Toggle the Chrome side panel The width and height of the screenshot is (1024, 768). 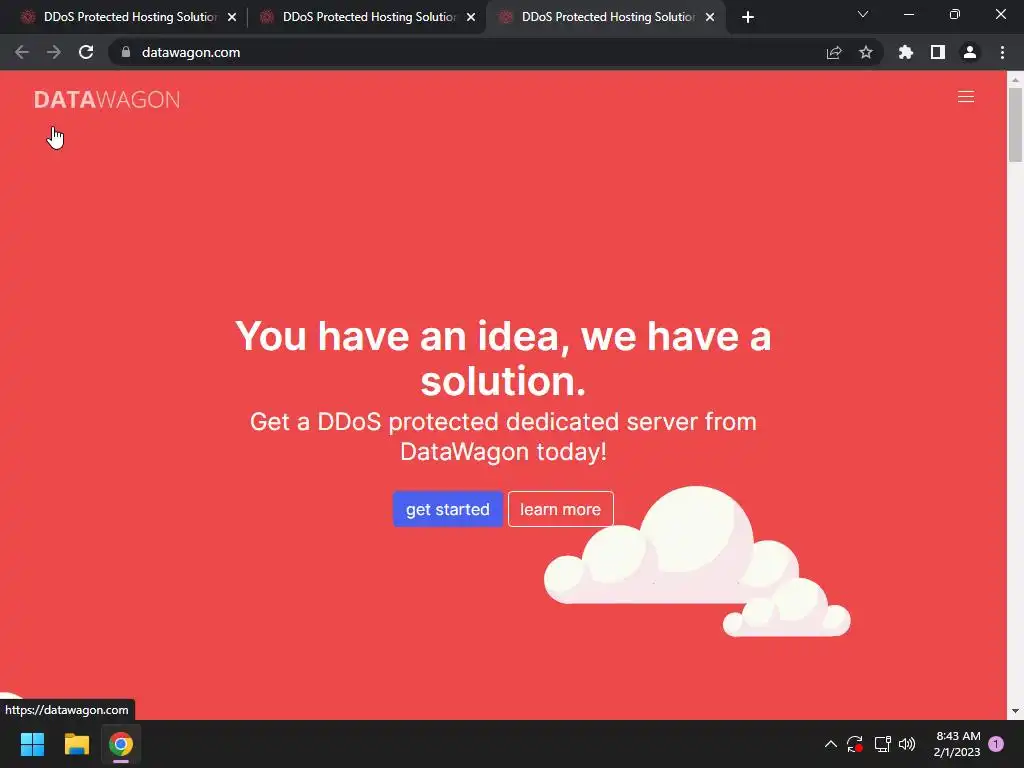click(x=938, y=52)
